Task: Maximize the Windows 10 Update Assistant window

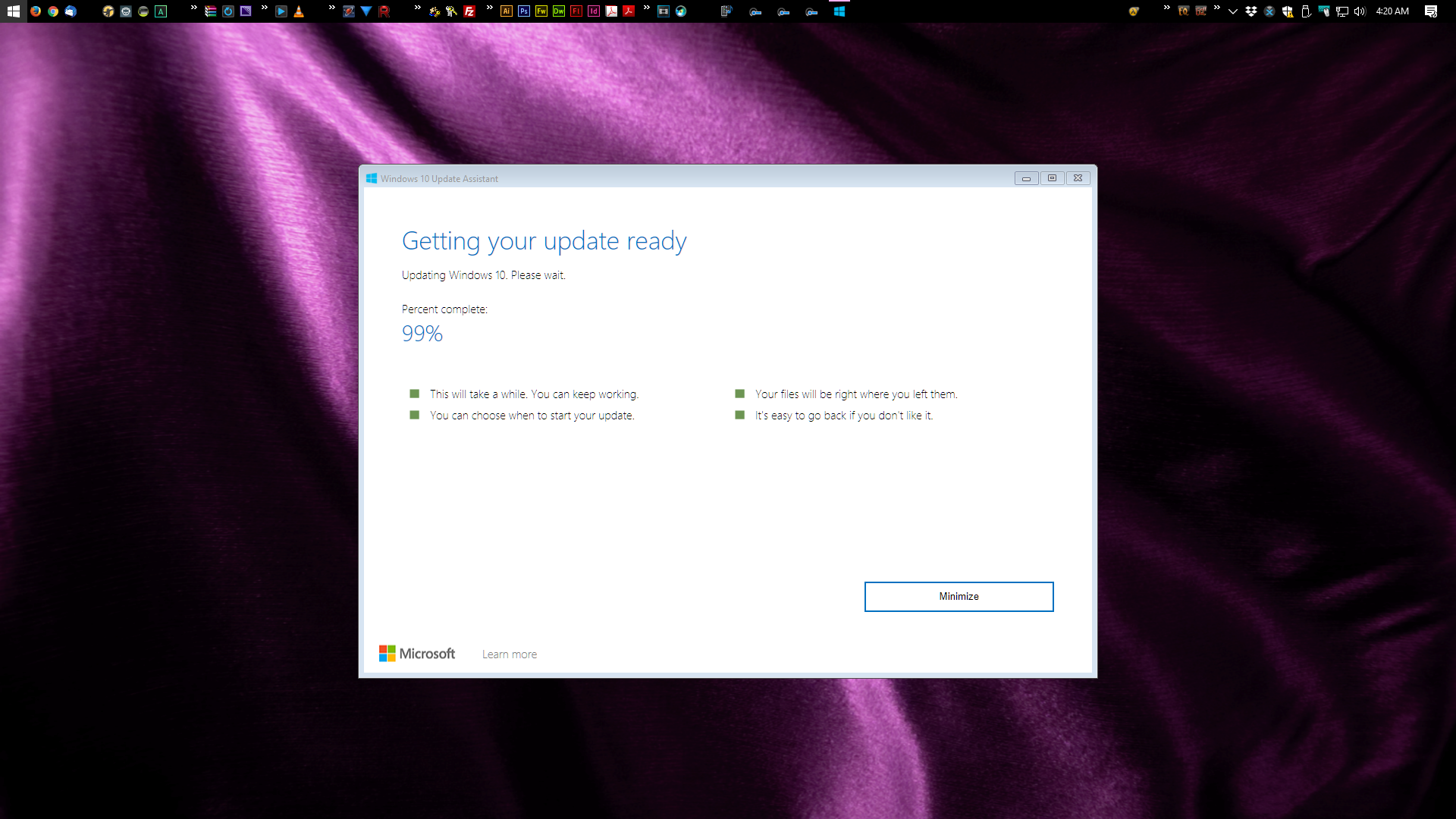Action: [1052, 178]
